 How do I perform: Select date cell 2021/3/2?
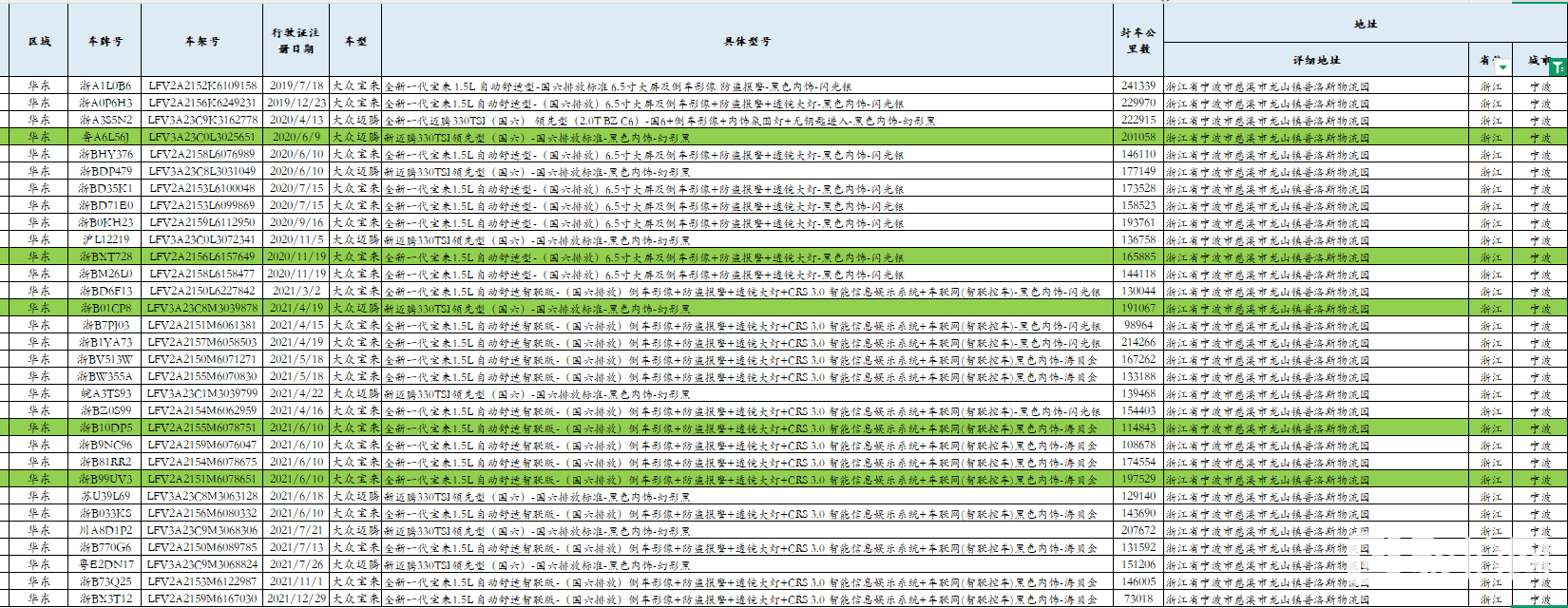coord(296,291)
